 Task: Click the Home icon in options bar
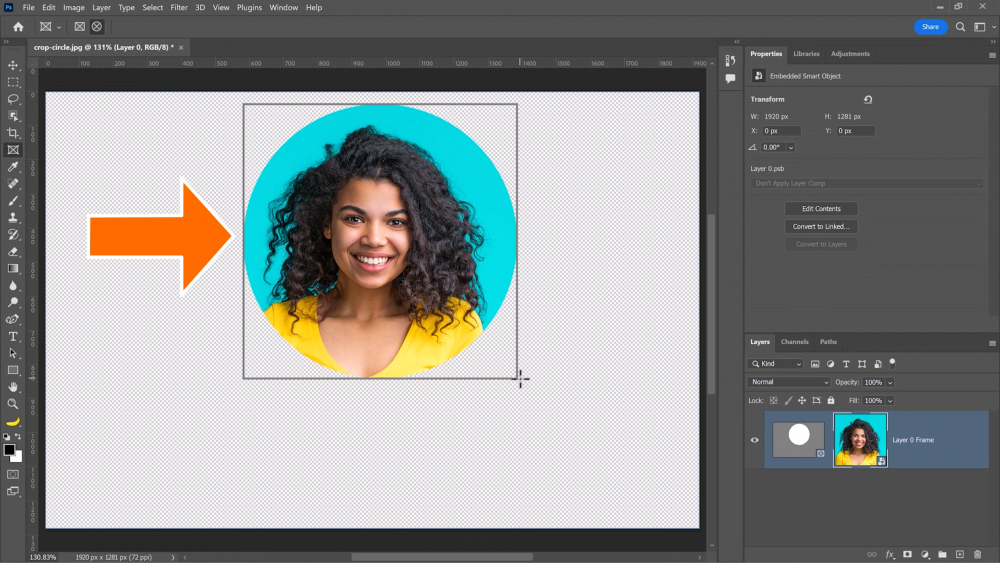point(18,27)
